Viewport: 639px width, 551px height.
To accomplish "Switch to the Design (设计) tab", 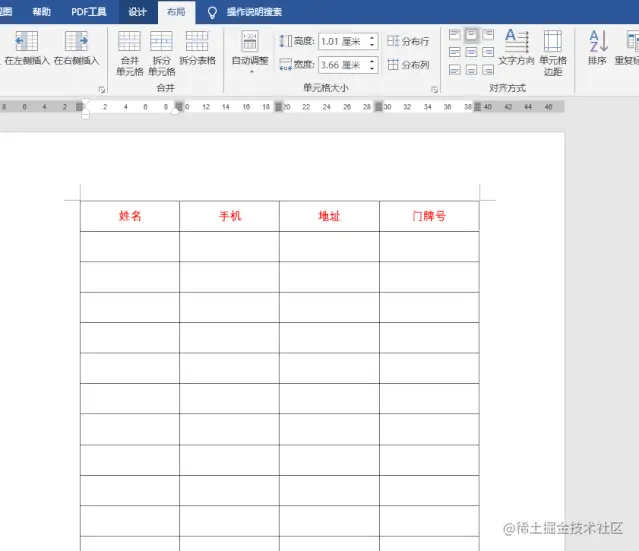I will pyautogui.click(x=137, y=12).
